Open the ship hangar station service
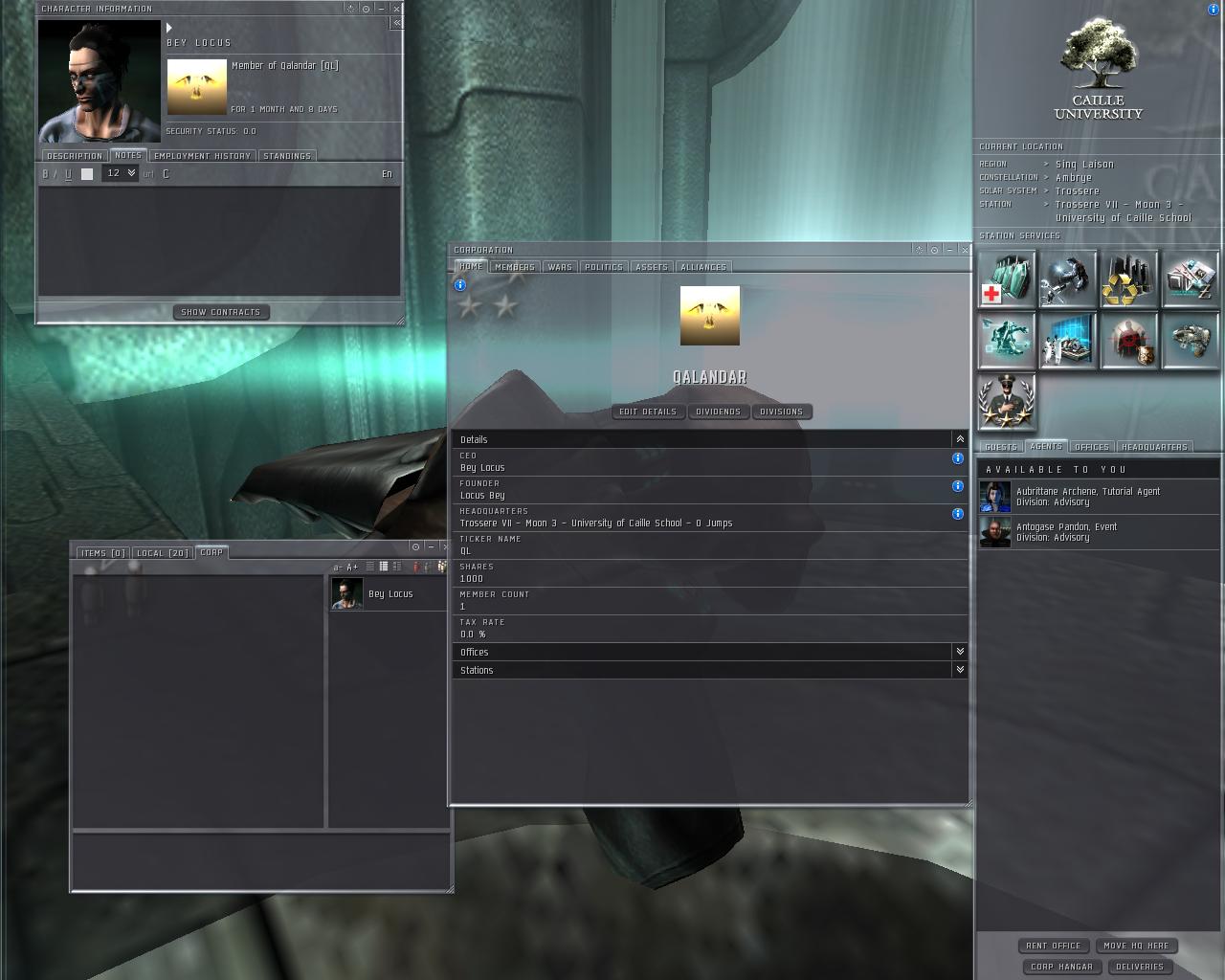The image size is (1225, 980). [x=1191, y=341]
